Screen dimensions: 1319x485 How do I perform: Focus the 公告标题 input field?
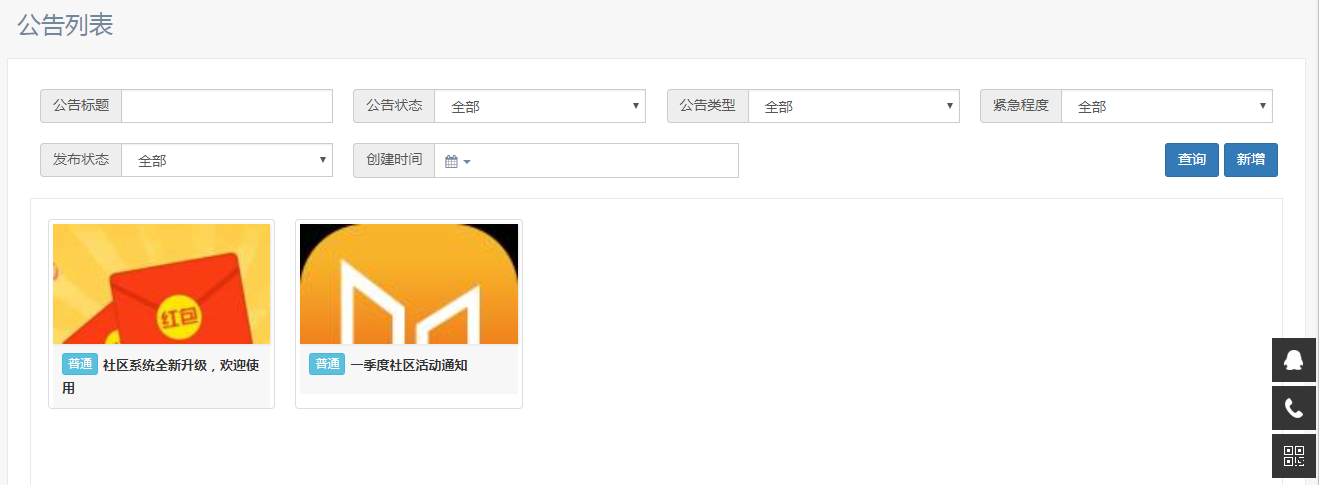(227, 106)
